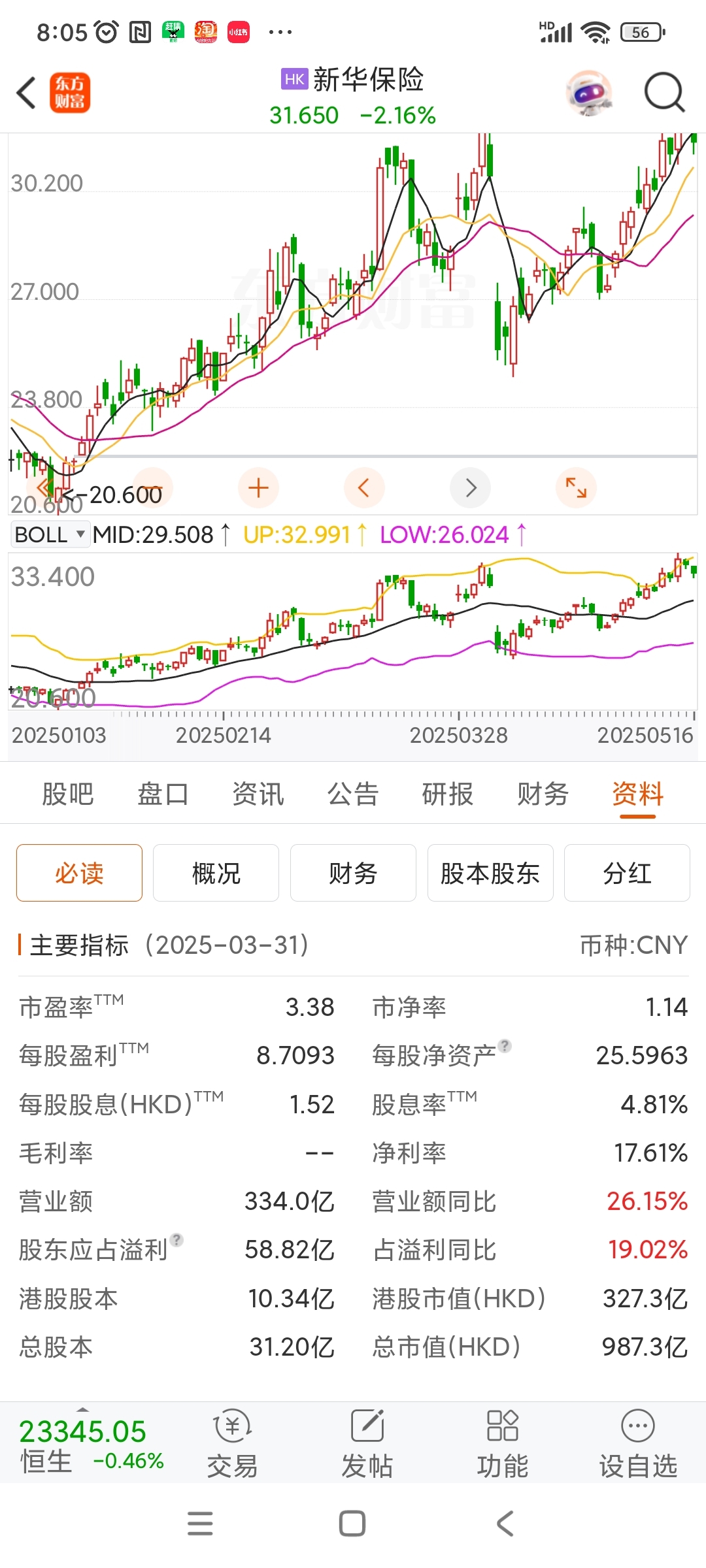Move chart right with gray chevron
706x1568 pixels.
click(x=470, y=488)
